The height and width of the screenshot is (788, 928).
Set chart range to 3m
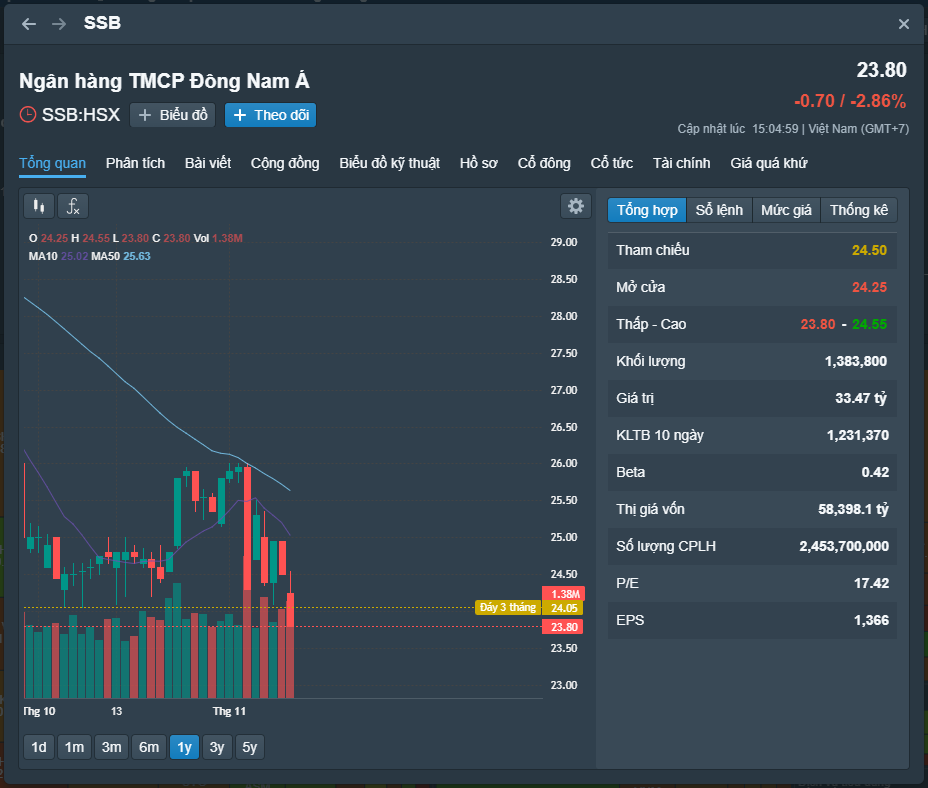pos(111,747)
